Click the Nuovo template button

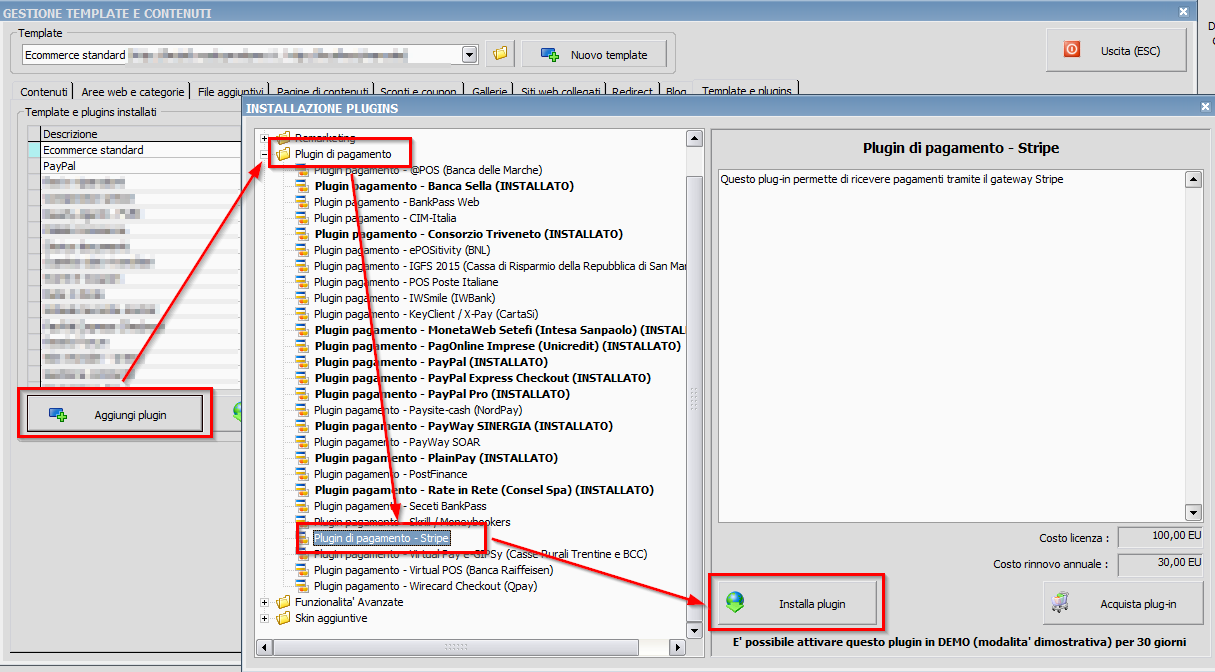(x=593, y=54)
